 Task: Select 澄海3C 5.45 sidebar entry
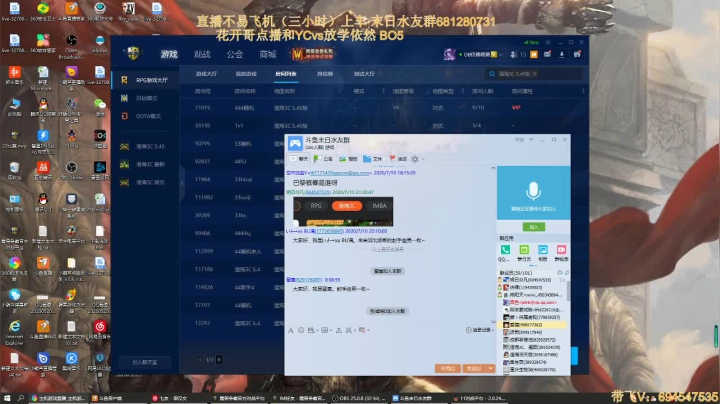(145, 146)
